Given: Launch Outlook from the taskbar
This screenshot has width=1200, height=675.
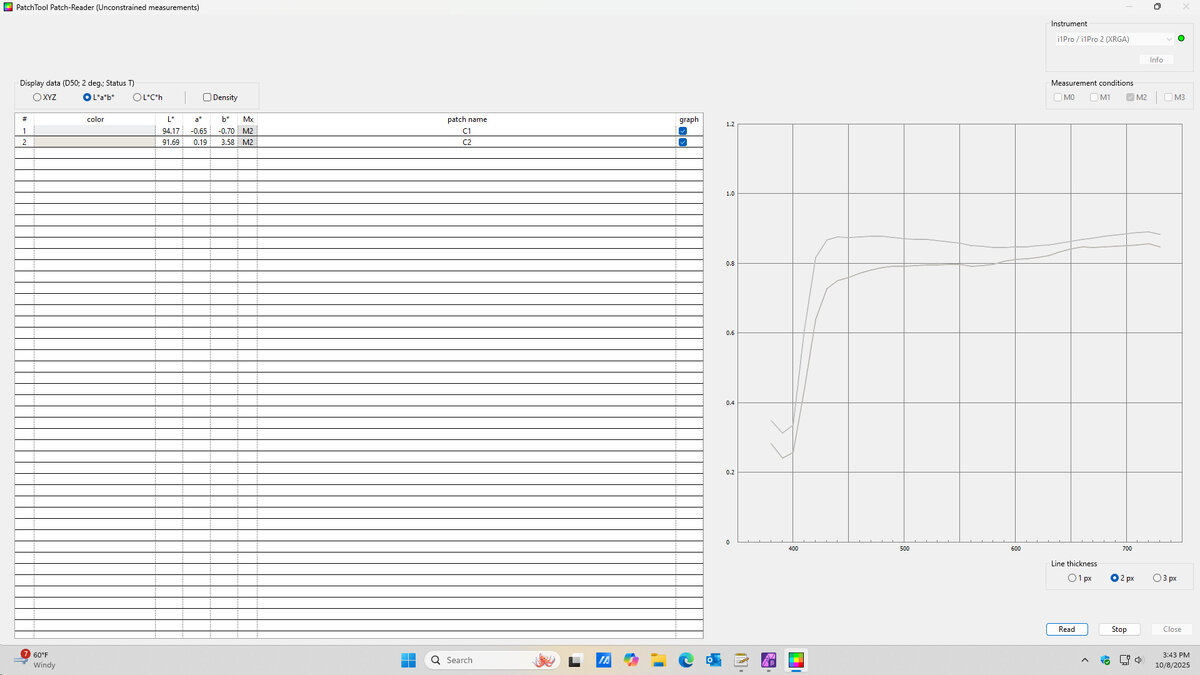Looking at the screenshot, I should (714, 660).
